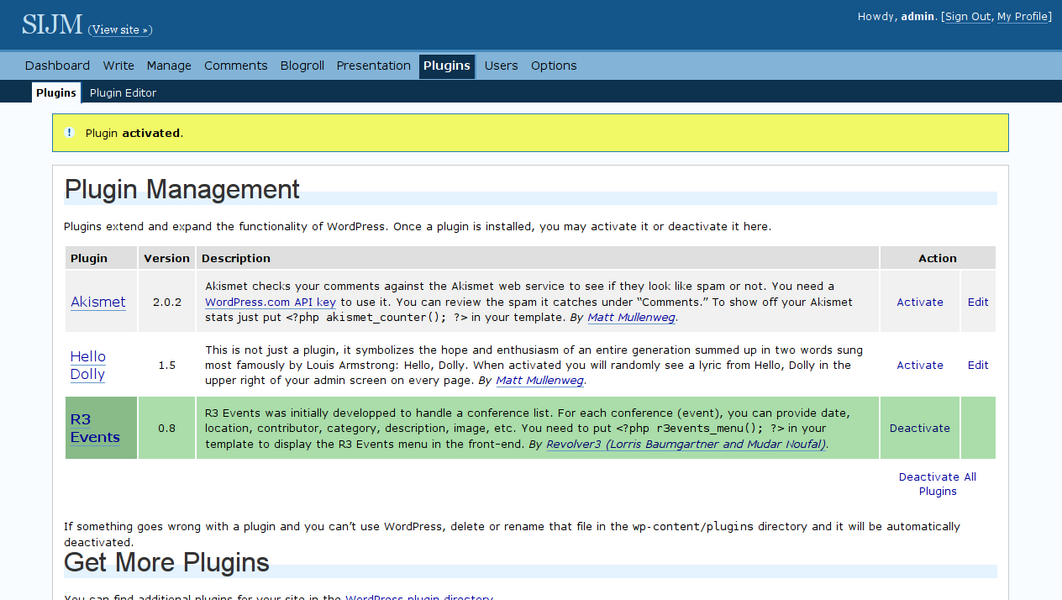Open the Presentation menu
Viewport: 1062px width, 600px height.
pyautogui.click(x=373, y=66)
